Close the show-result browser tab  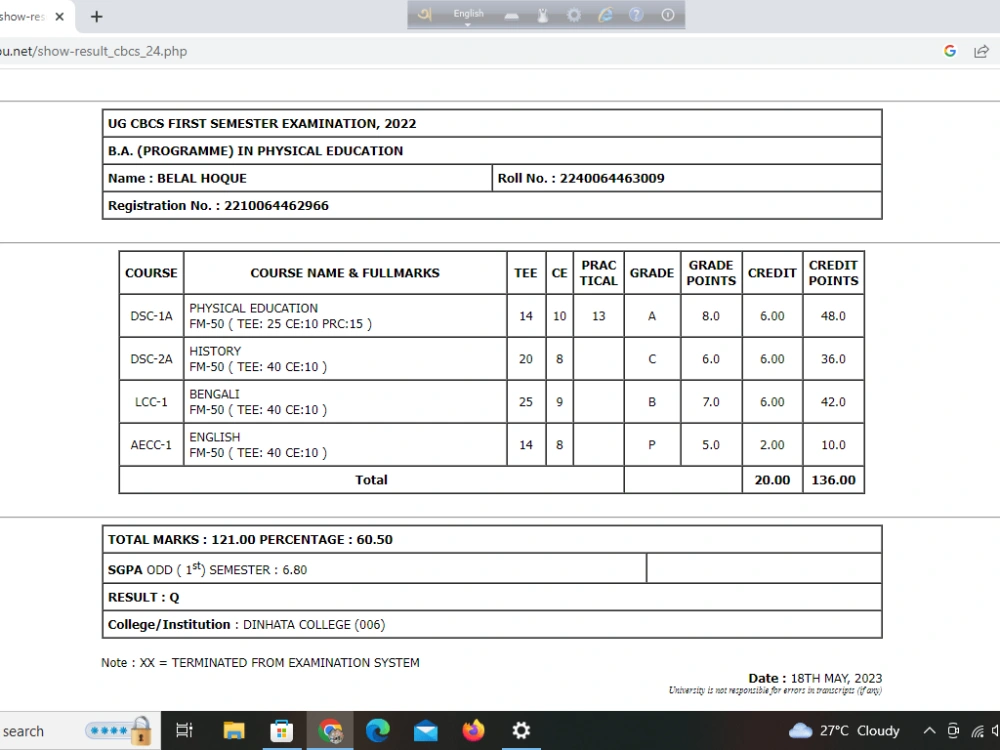(59, 17)
